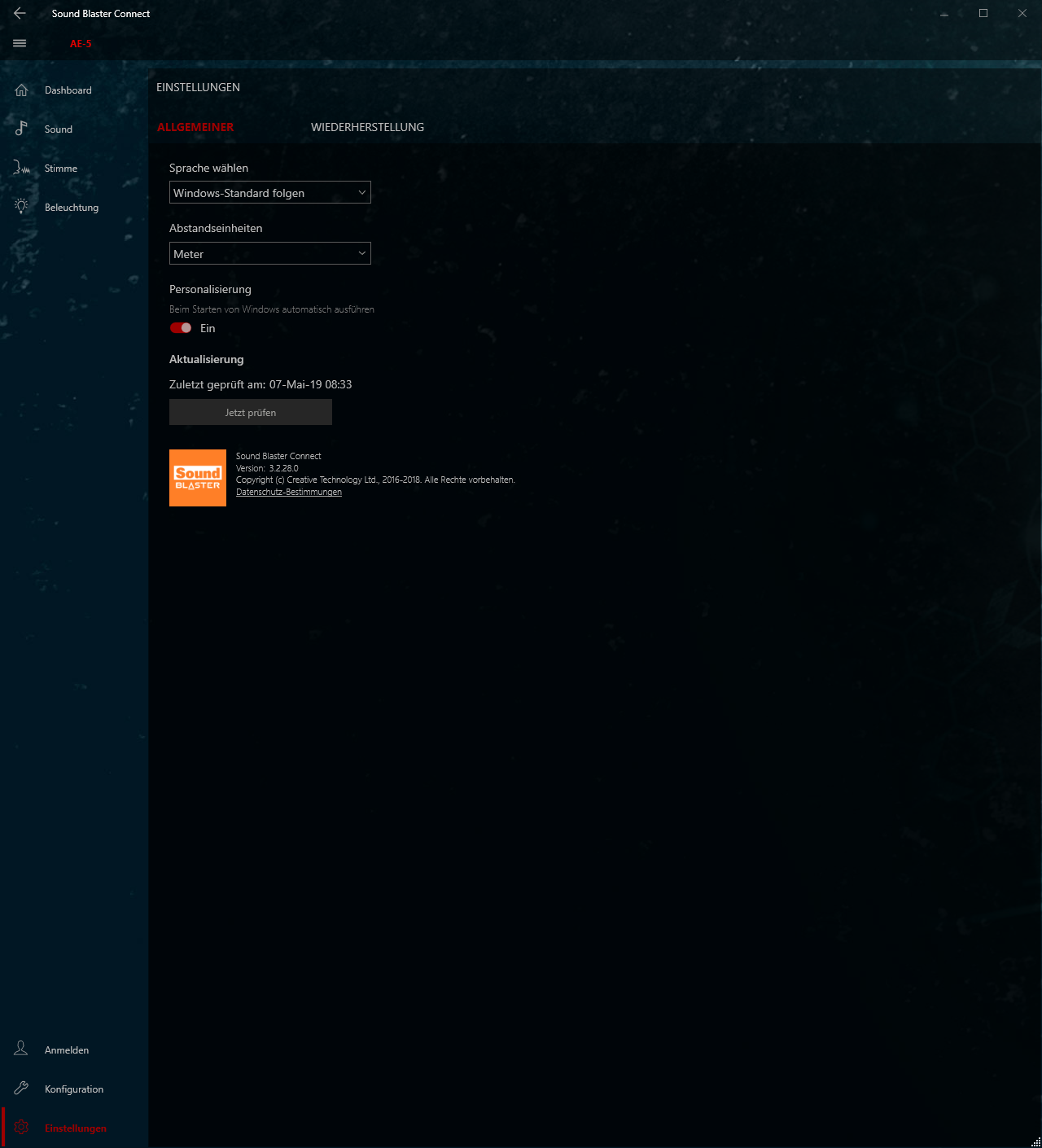
Task: Click the Einstellungen page heading
Action: coord(198,87)
